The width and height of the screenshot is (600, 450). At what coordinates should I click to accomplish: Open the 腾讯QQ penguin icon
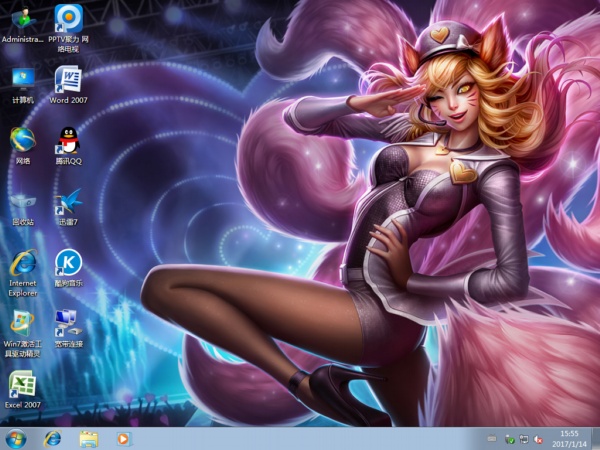[x=68, y=140]
